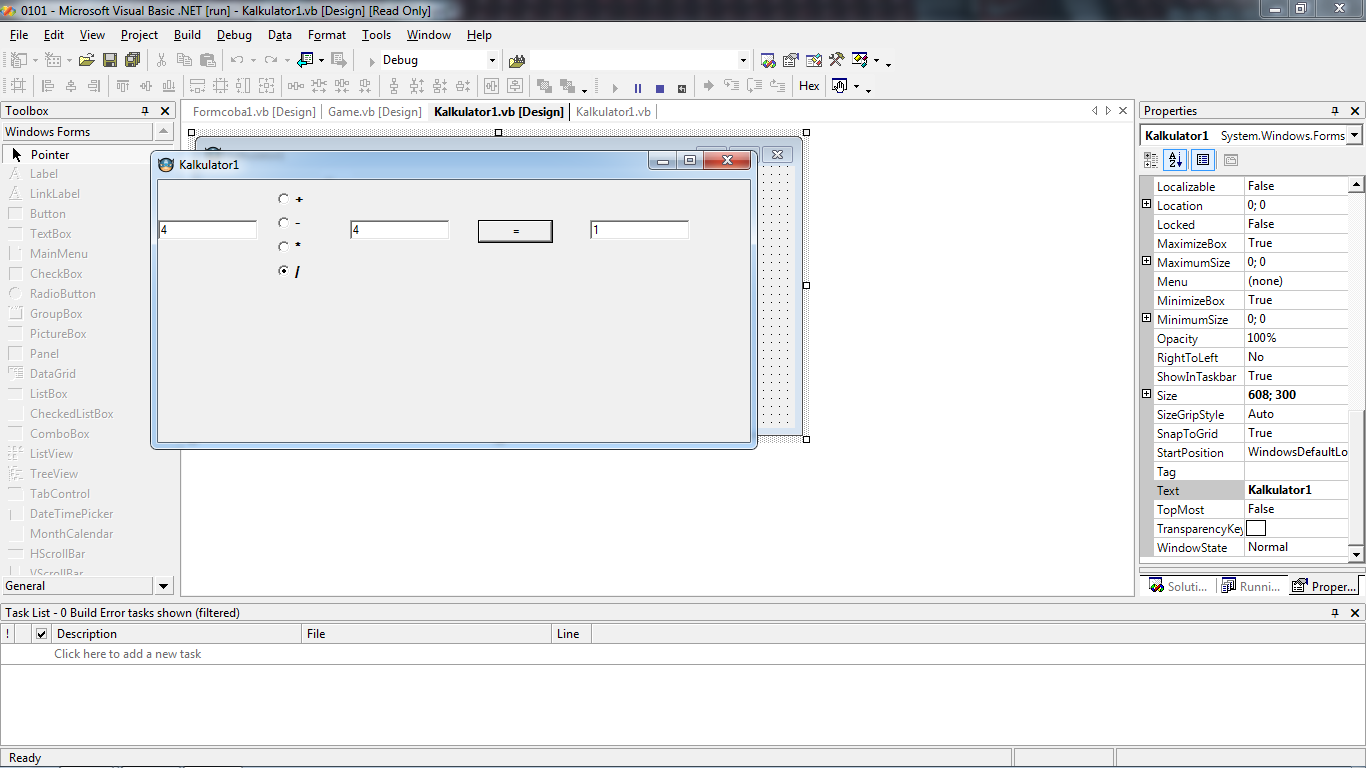The width and height of the screenshot is (1366, 768).
Task: Click the result textbox containing 1
Action: coord(640,230)
